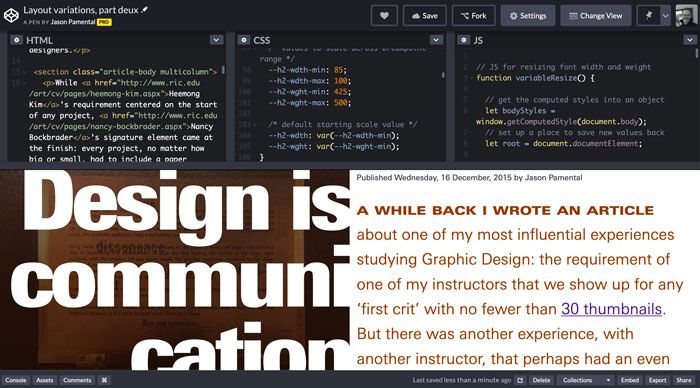
Task: Expand the CSS panel dropdown arrow
Action: 436,40
